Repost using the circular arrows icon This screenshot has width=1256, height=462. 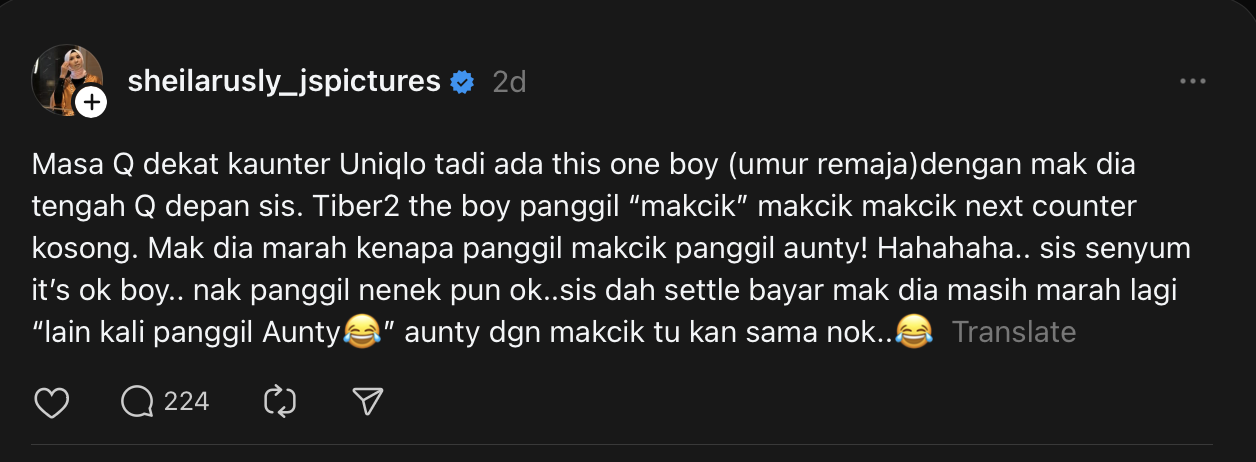click(x=280, y=402)
